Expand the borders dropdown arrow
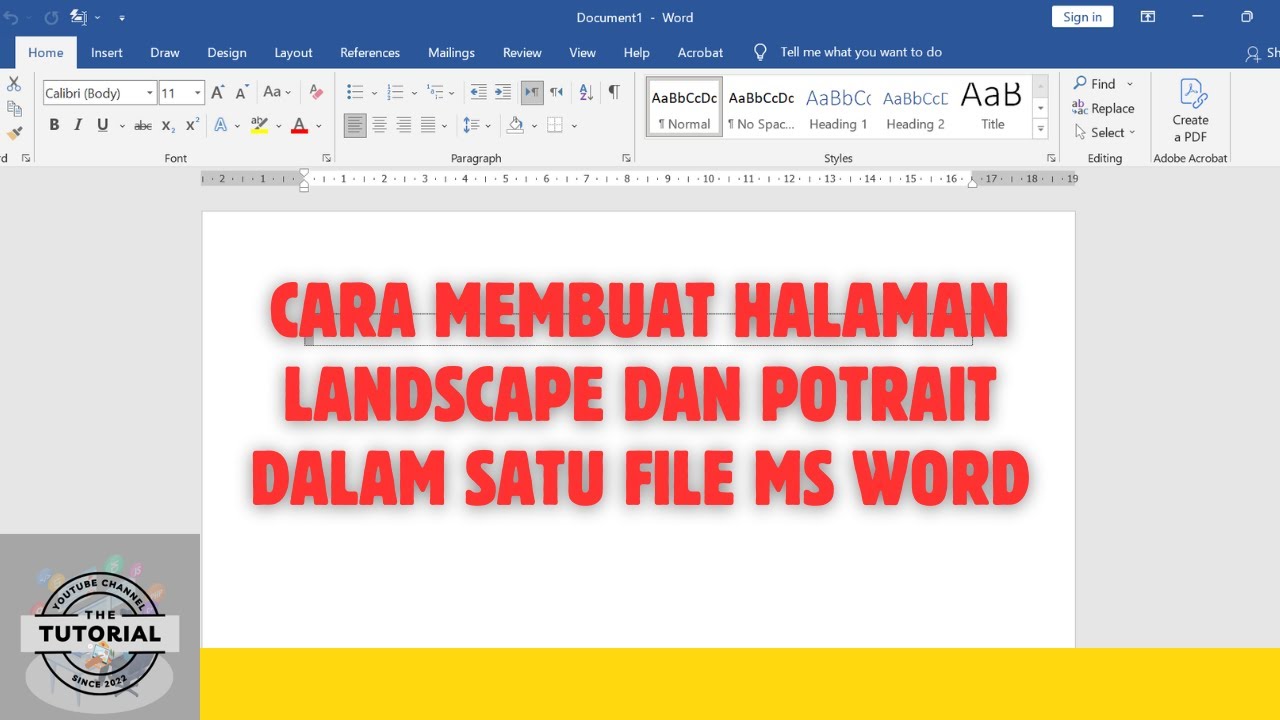This screenshot has height=720, width=1280. (574, 126)
